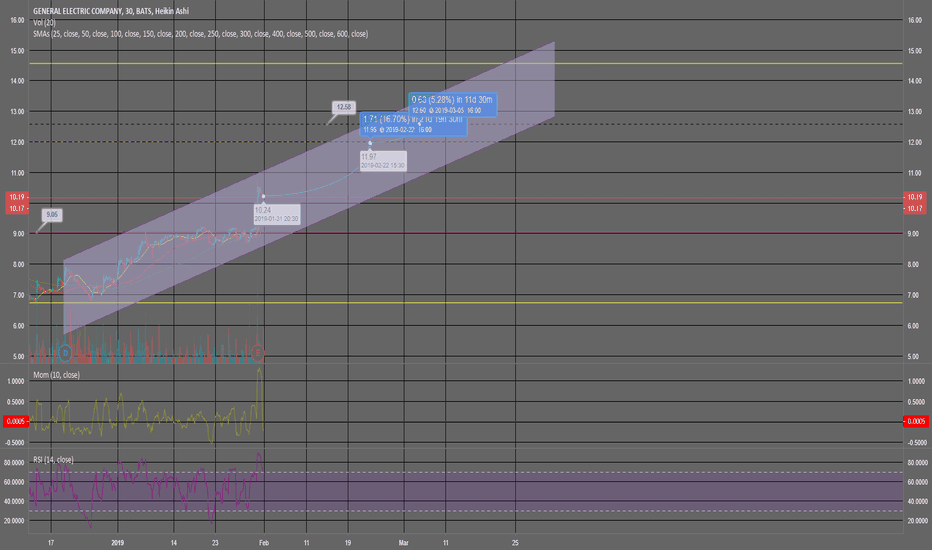Click the red 0.0005 momentum label at left
Image resolution: width=932 pixels, height=550 pixels.
point(16,421)
